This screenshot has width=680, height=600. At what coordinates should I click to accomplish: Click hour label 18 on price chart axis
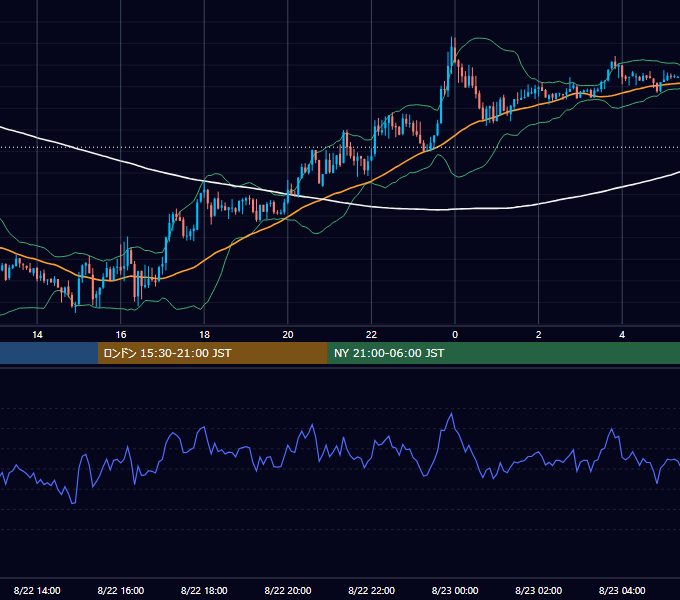click(x=204, y=335)
